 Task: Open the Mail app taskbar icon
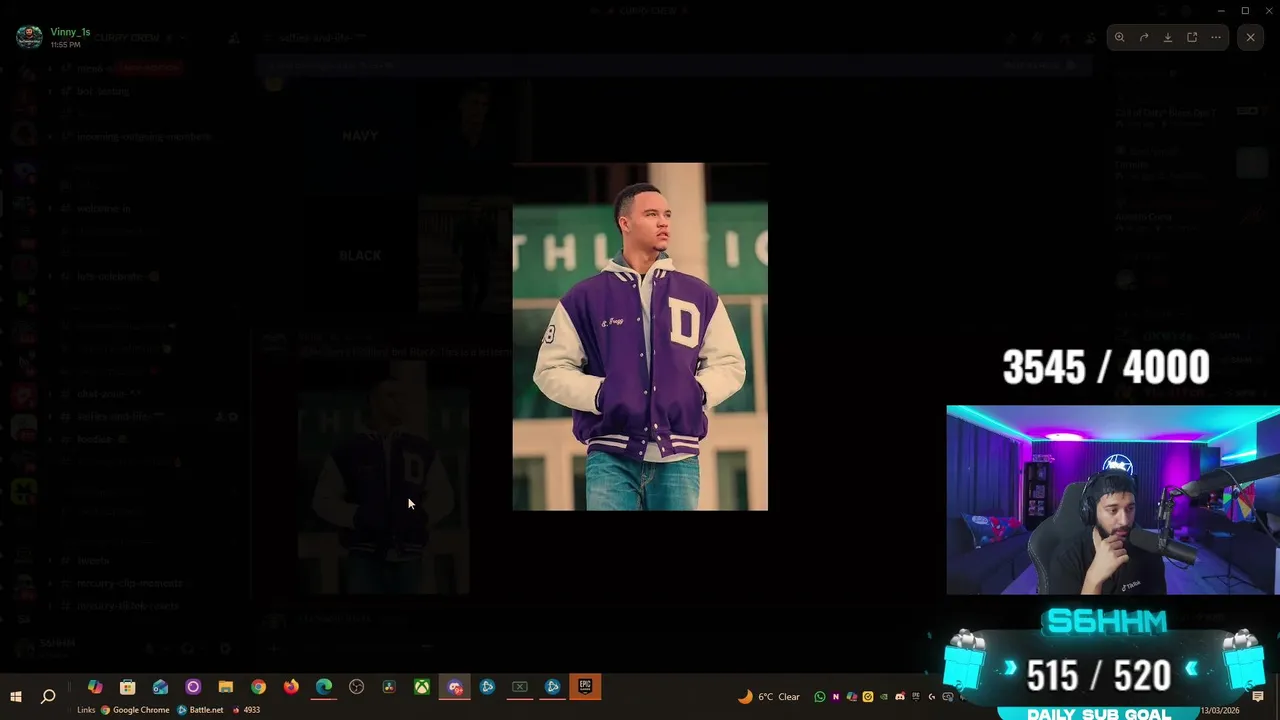click(x=160, y=687)
